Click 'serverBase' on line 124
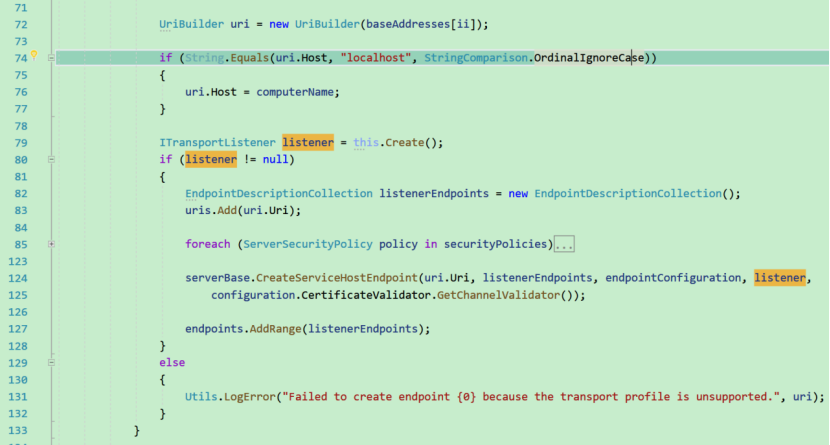This screenshot has width=830, height=445. pos(218,278)
